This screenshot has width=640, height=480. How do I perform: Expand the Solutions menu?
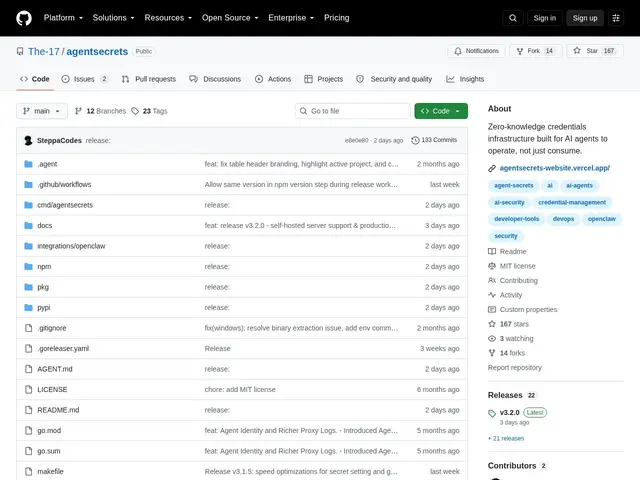(x=113, y=18)
